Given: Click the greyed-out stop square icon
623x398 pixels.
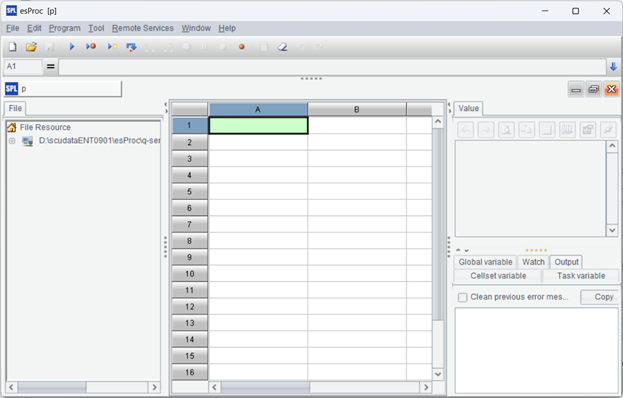Looking at the screenshot, I should 223,47.
